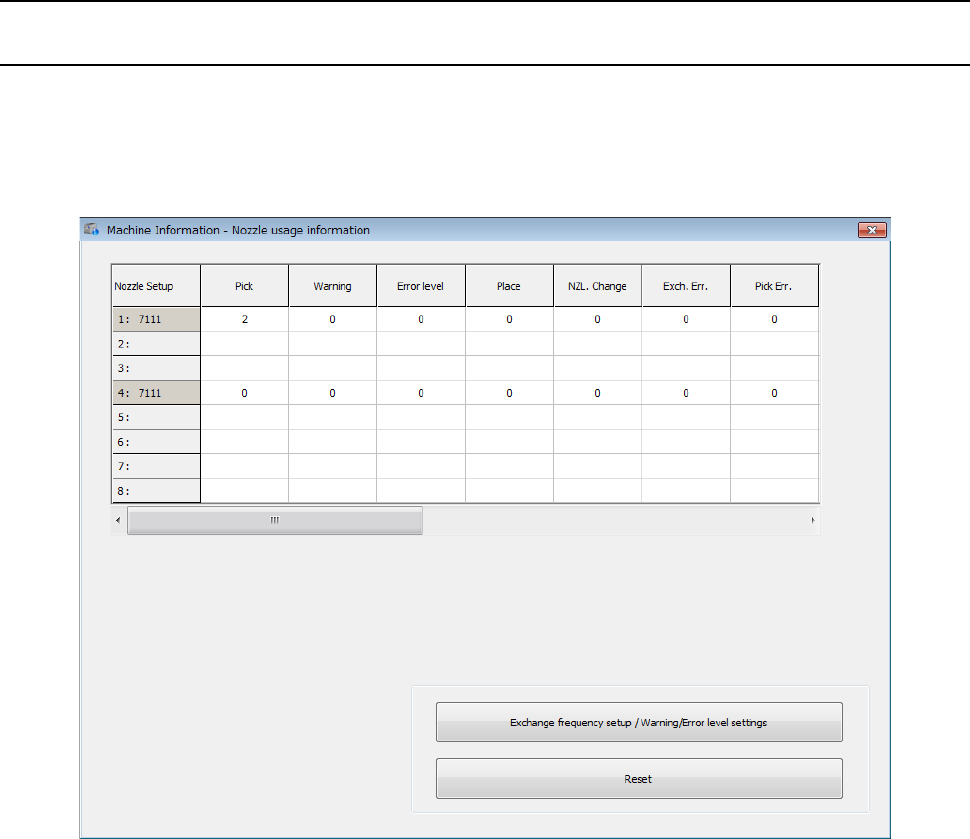Click the Reset button
Image resolution: width=970 pixels, height=839 pixels.
(x=639, y=779)
